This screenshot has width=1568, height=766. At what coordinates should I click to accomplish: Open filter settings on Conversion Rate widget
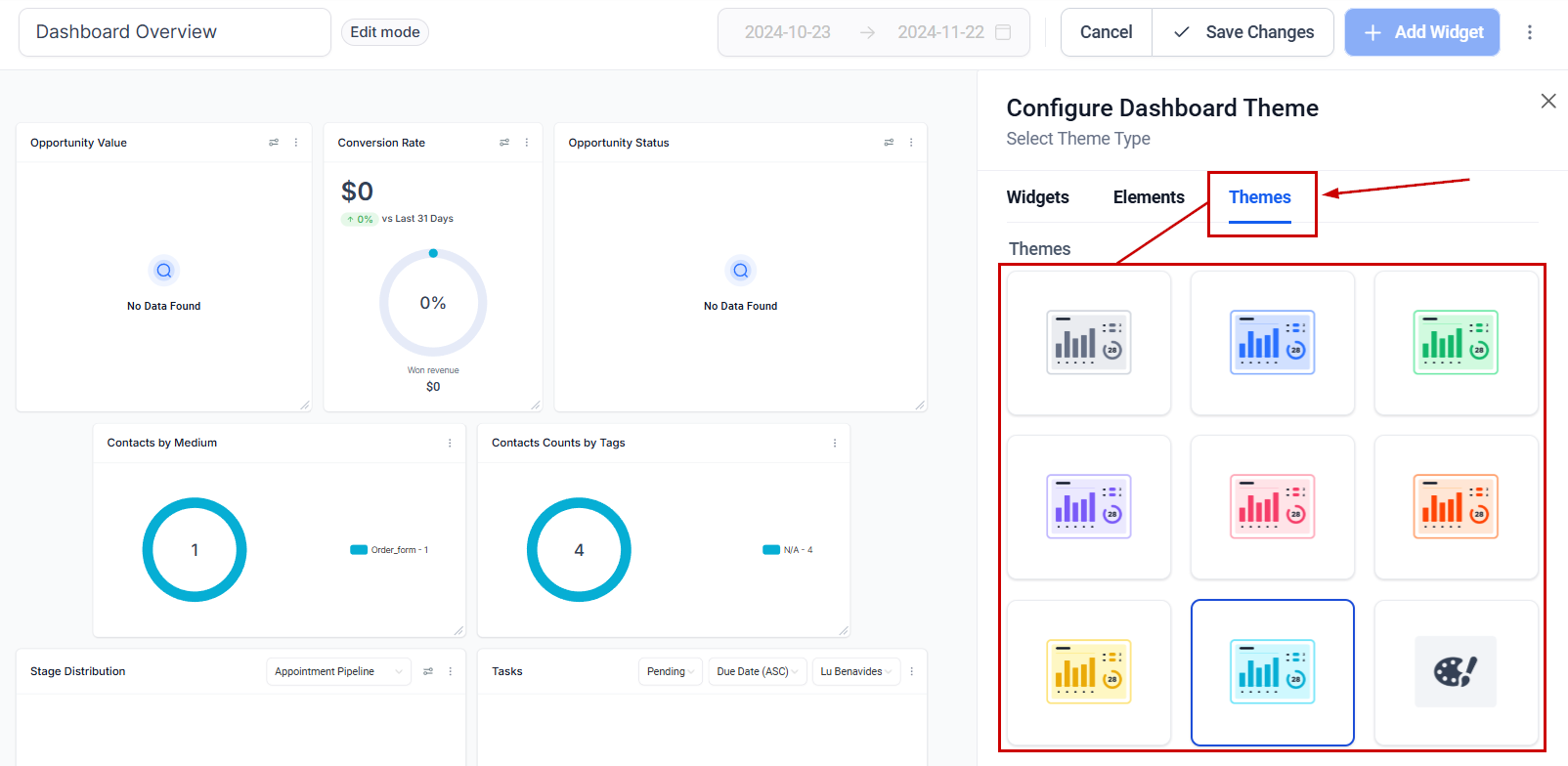[x=504, y=143]
